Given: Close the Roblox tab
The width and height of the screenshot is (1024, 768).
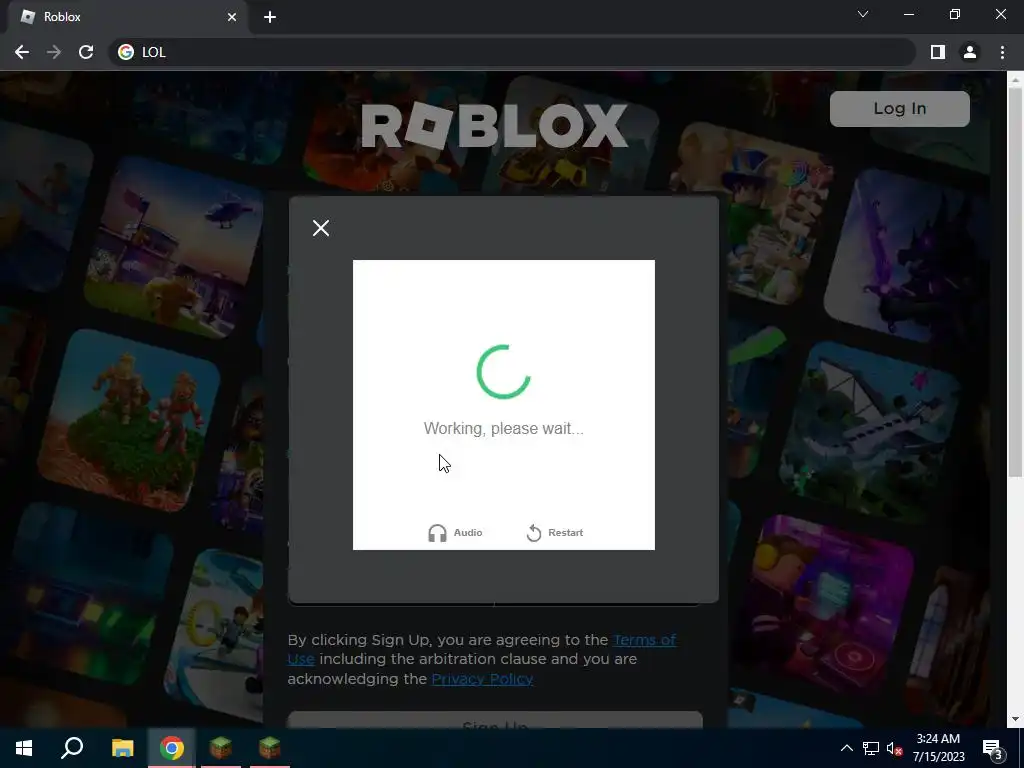Looking at the screenshot, I should (x=232, y=17).
